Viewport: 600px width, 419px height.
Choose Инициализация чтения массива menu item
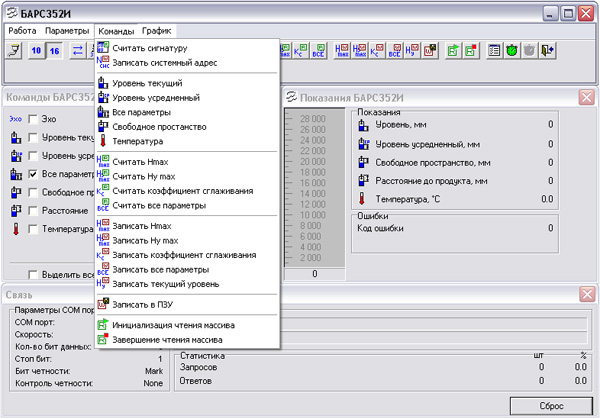point(188,325)
